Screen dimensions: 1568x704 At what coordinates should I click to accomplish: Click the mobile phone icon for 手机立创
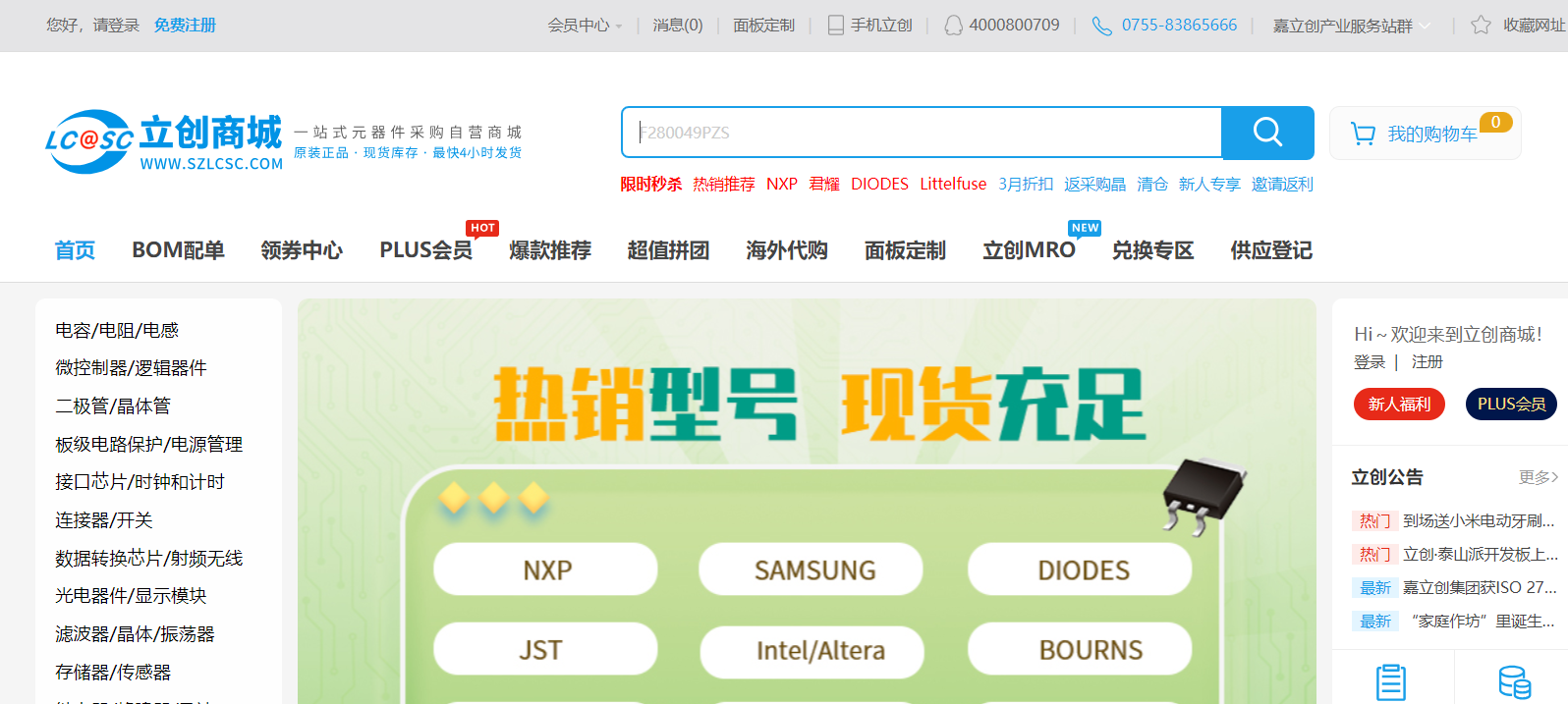pos(836,26)
